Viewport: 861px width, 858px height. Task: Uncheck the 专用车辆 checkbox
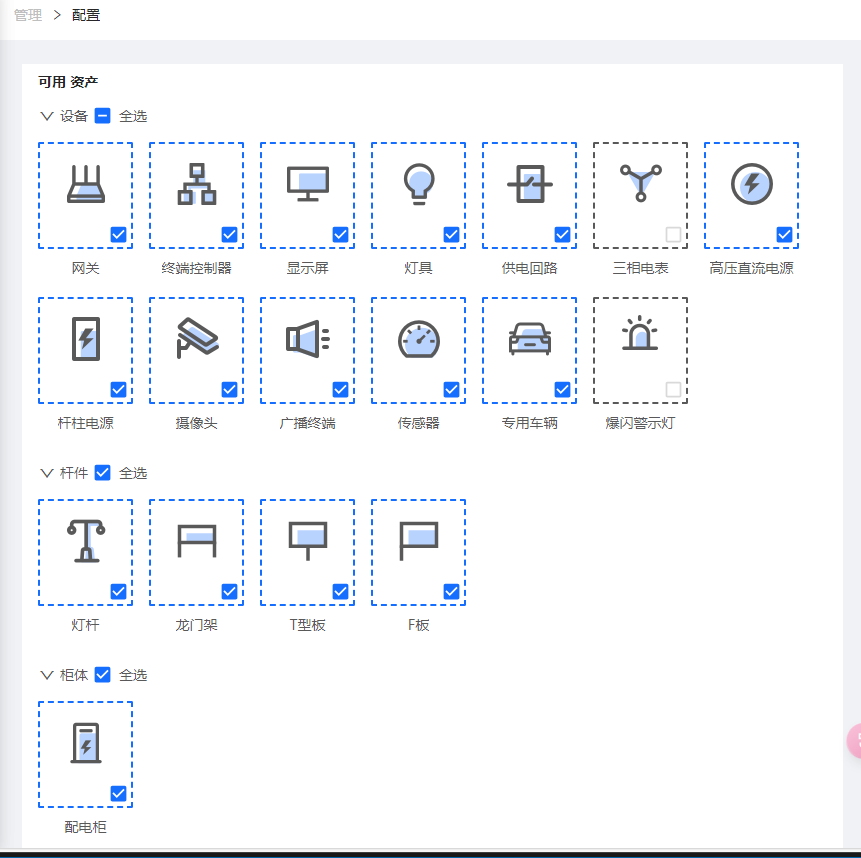click(562, 389)
